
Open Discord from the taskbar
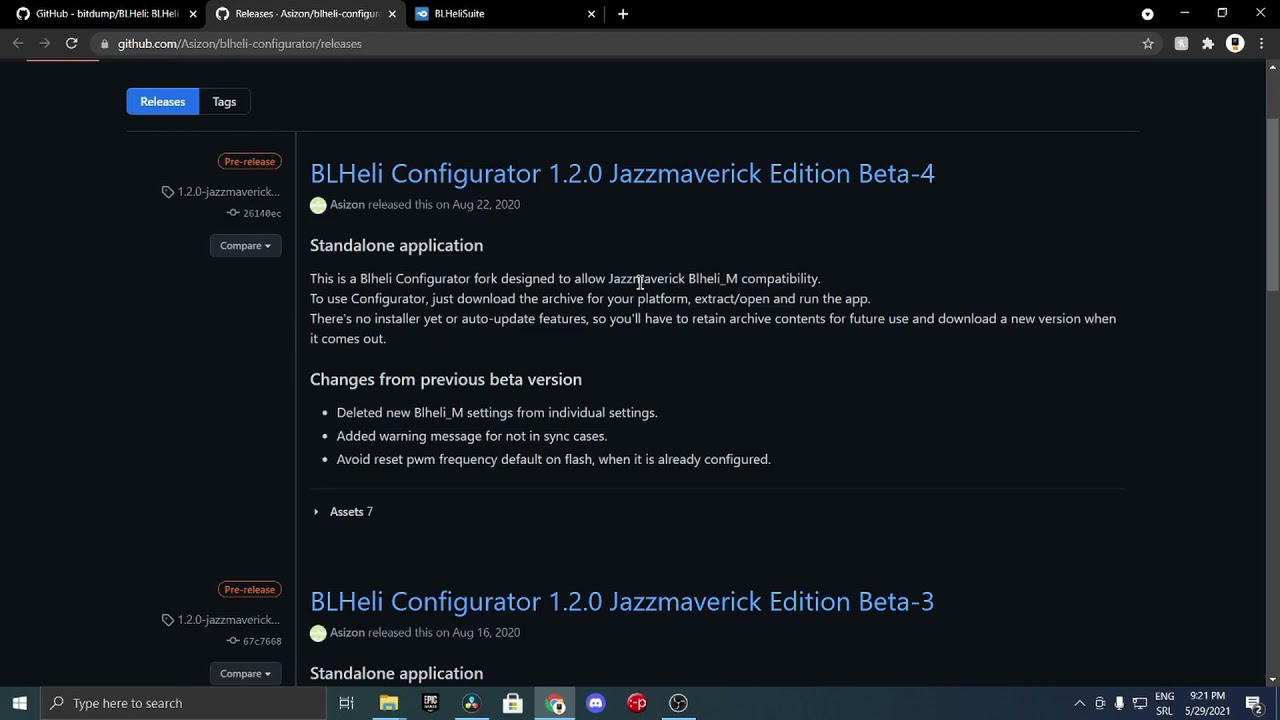595,703
